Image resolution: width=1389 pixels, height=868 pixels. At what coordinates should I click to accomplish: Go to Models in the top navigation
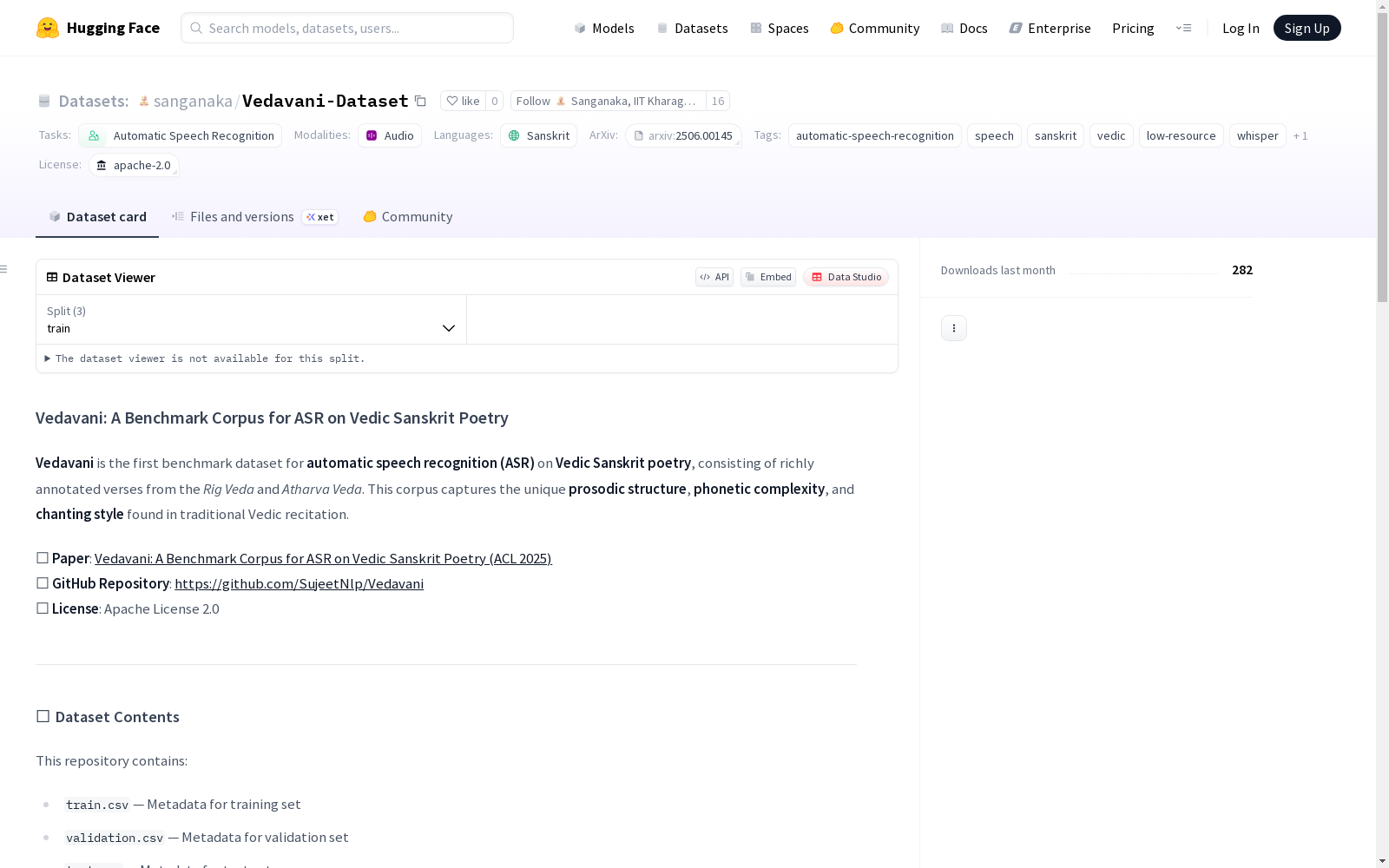click(604, 28)
